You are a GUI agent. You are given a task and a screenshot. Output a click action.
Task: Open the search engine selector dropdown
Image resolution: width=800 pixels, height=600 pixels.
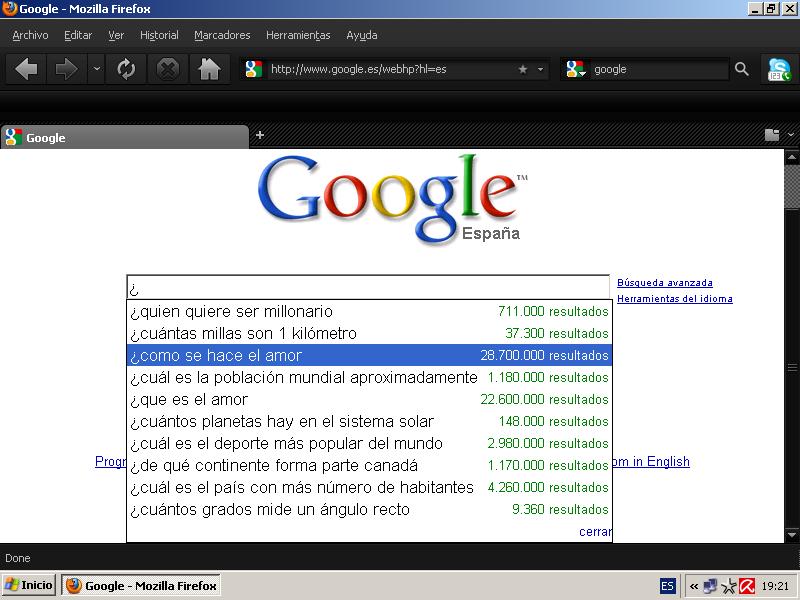(576, 69)
